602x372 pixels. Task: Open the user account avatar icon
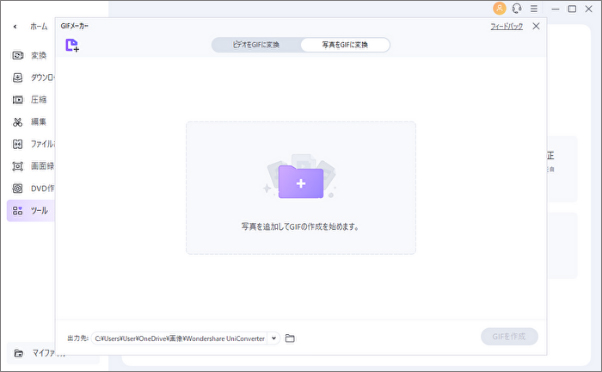[x=499, y=8]
